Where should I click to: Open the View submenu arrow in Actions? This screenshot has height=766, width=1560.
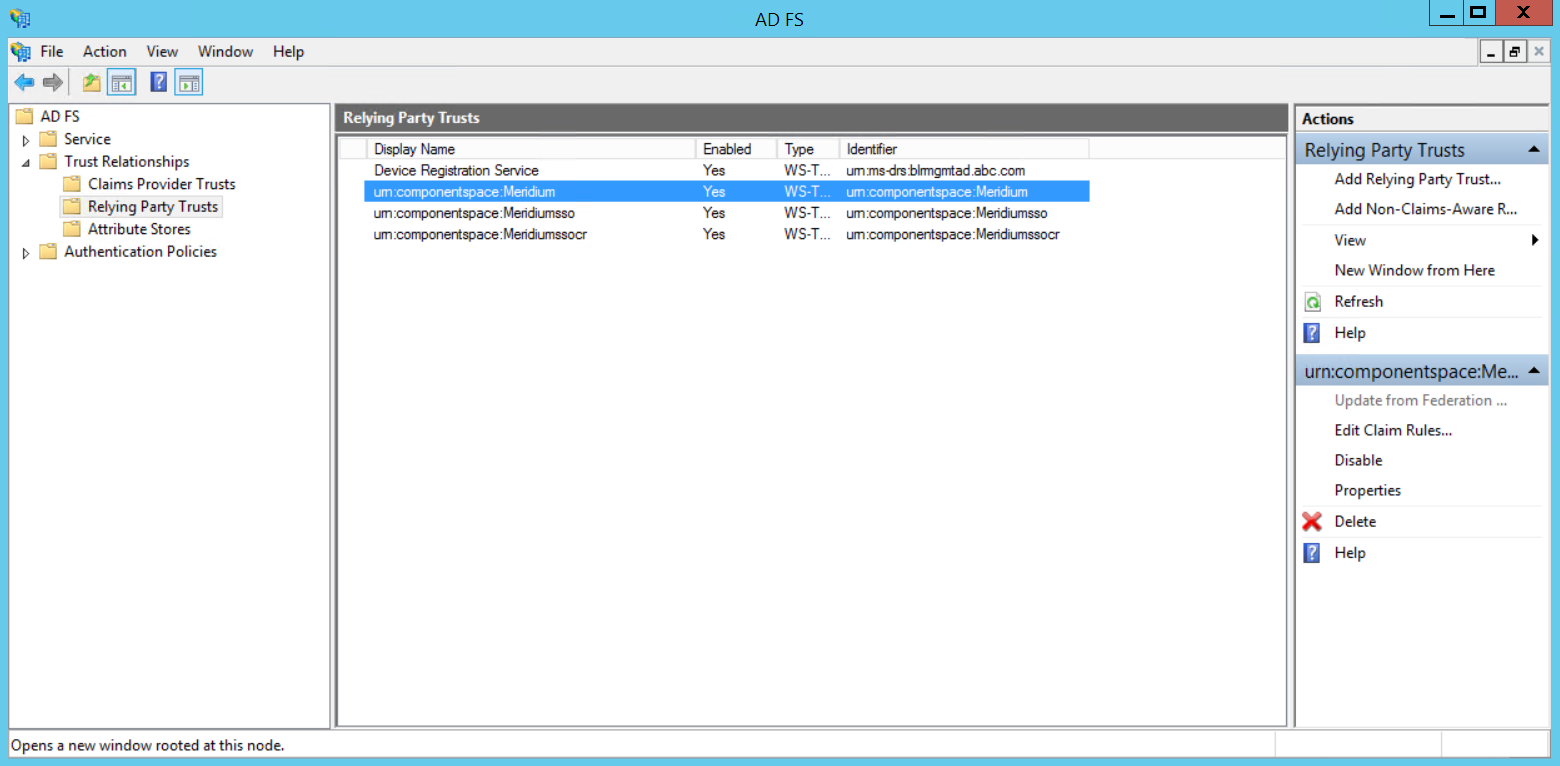tap(1535, 240)
